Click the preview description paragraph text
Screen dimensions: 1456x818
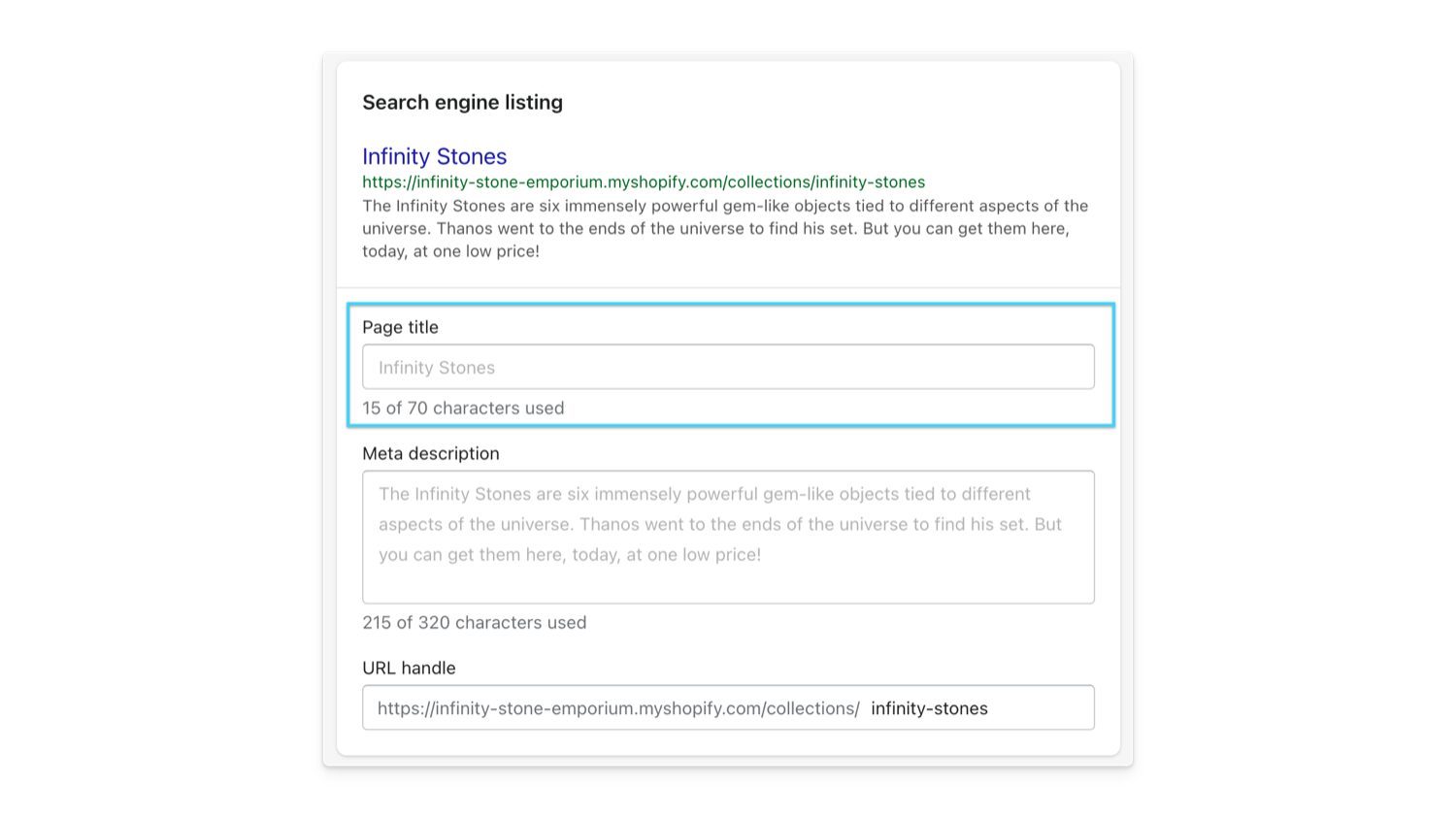tap(725, 228)
